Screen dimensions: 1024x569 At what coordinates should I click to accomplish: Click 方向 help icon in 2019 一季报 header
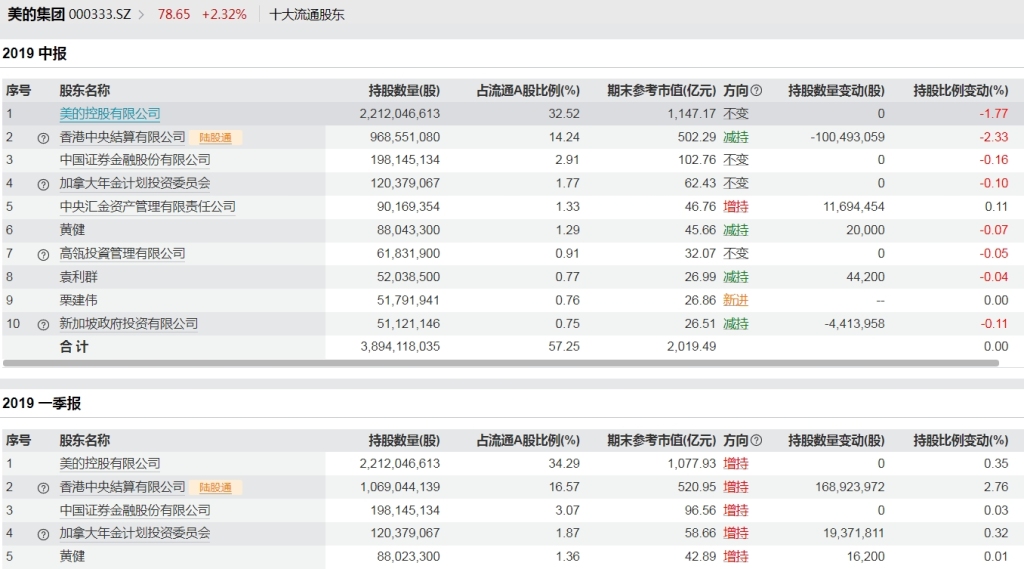tap(756, 440)
